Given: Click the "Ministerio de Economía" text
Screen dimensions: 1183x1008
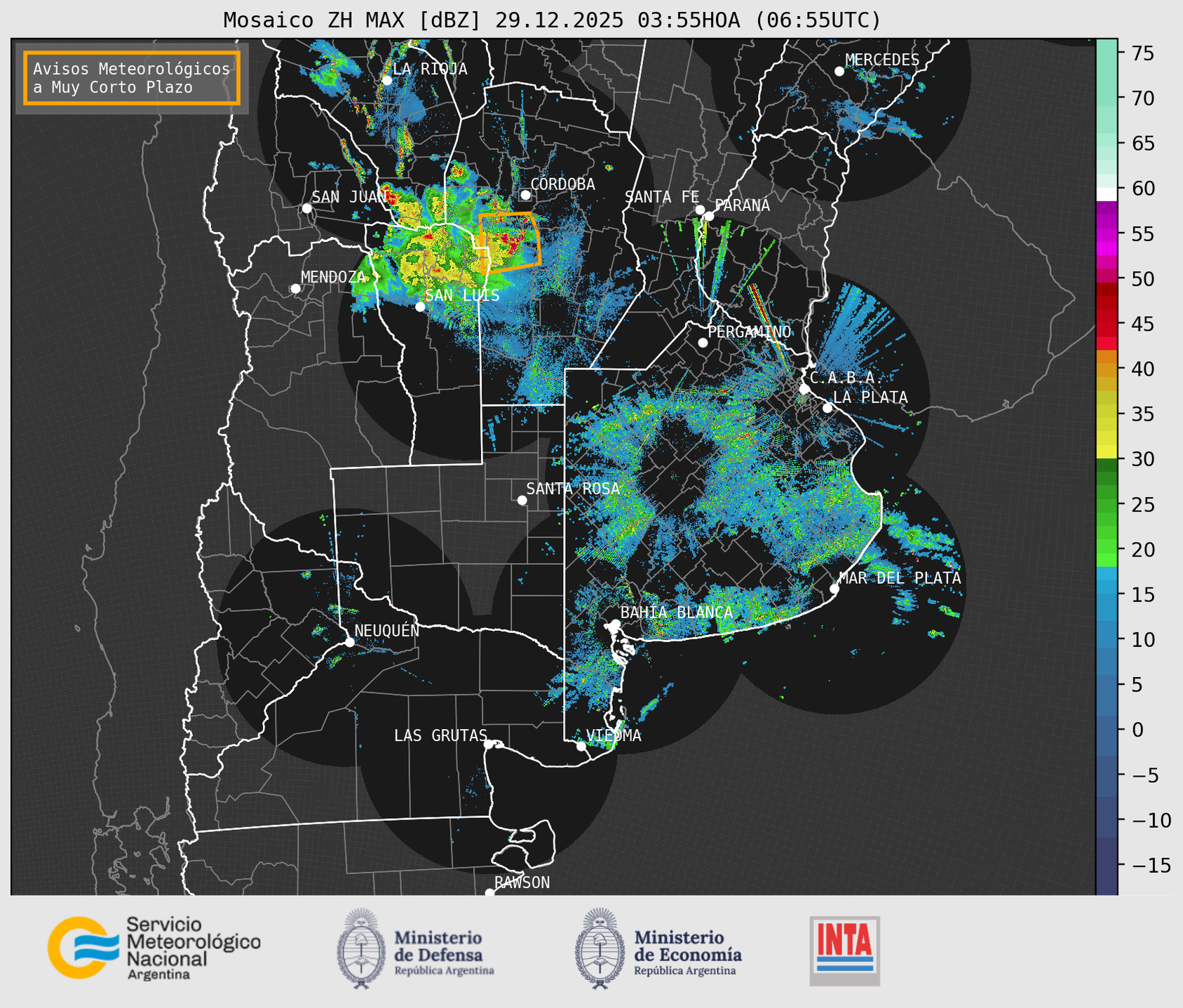Looking at the screenshot, I should (x=688, y=946).
